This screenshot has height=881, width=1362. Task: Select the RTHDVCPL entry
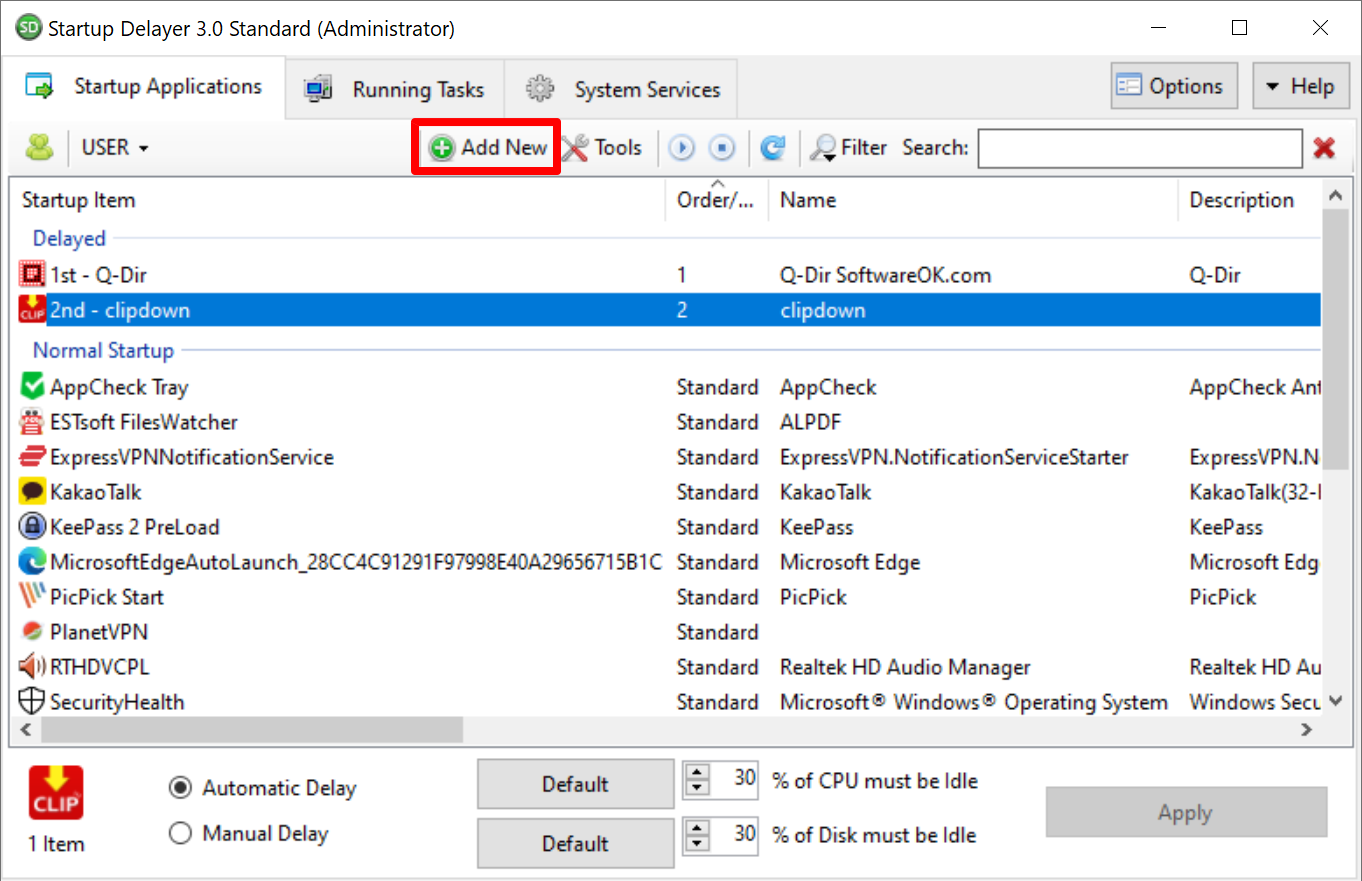click(x=100, y=667)
